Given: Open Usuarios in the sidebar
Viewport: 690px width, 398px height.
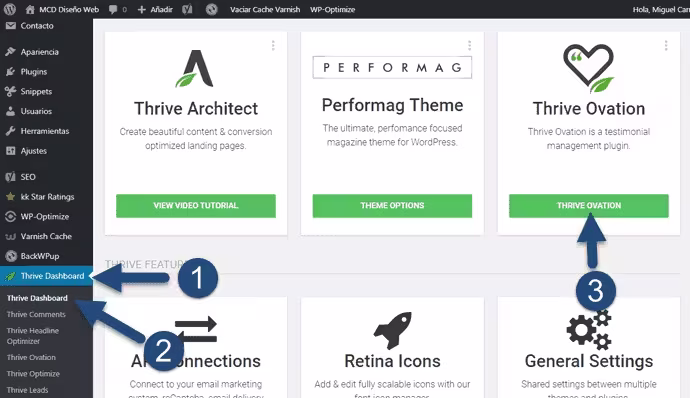Looking at the screenshot, I should (x=36, y=111).
